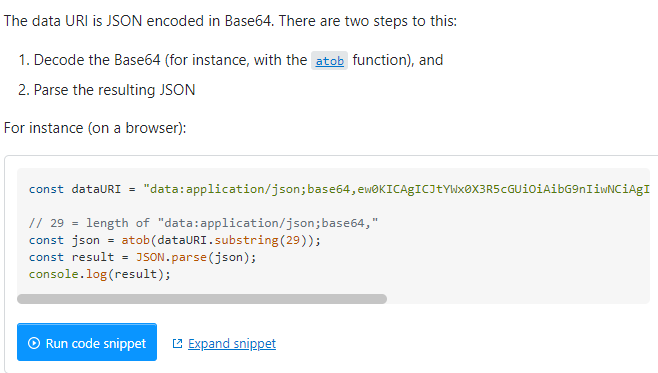Click the list item 'Decode the Base64'
658x373 pixels.
238,60
